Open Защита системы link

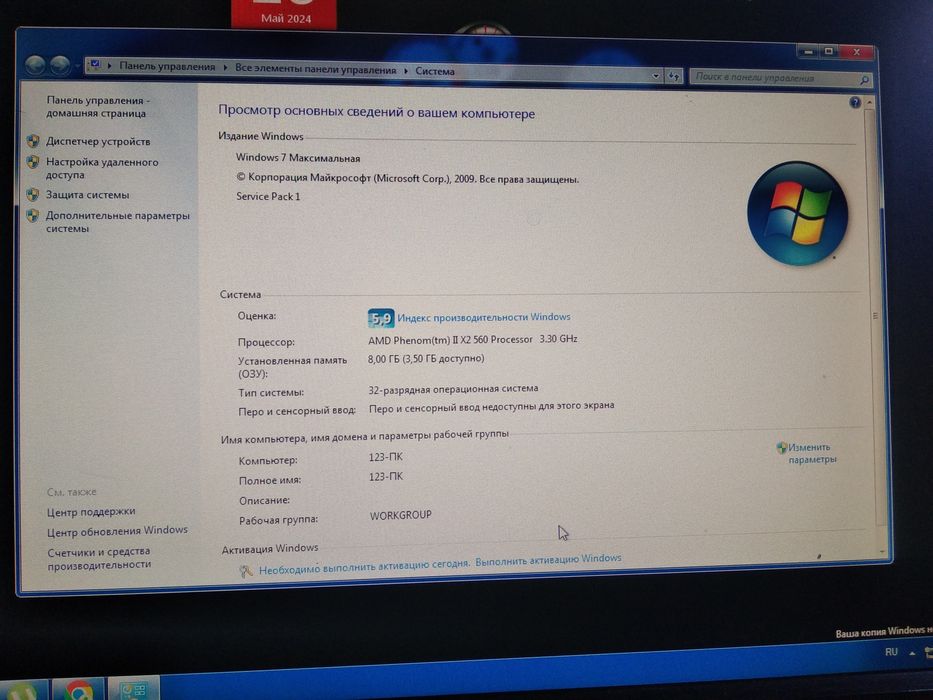tap(87, 195)
